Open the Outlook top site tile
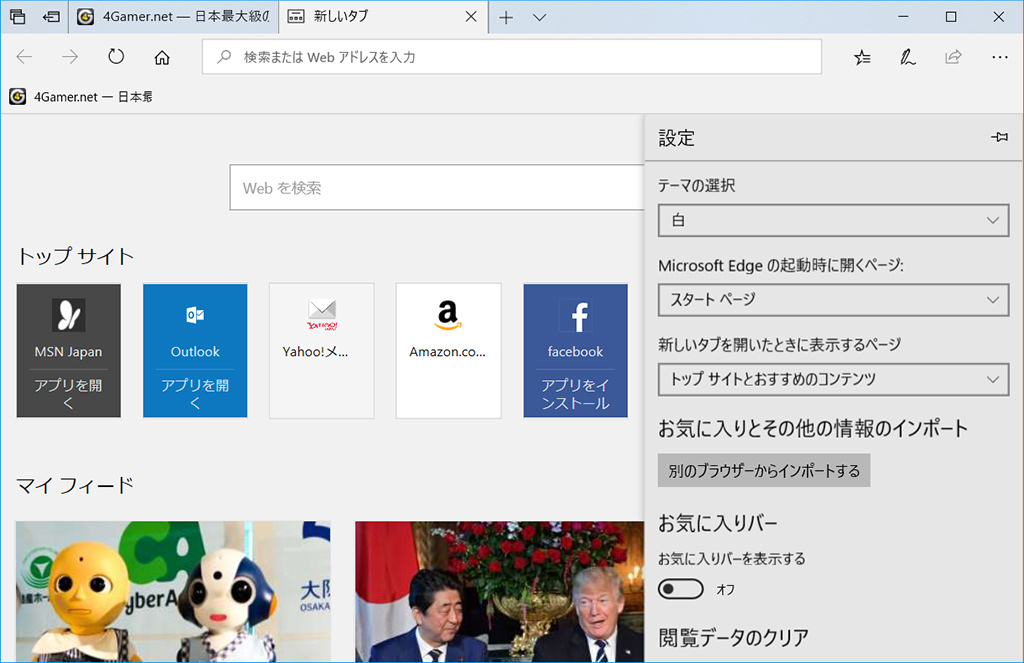Image resolution: width=1024 pixels, height=663 pixels. (195, 350)
